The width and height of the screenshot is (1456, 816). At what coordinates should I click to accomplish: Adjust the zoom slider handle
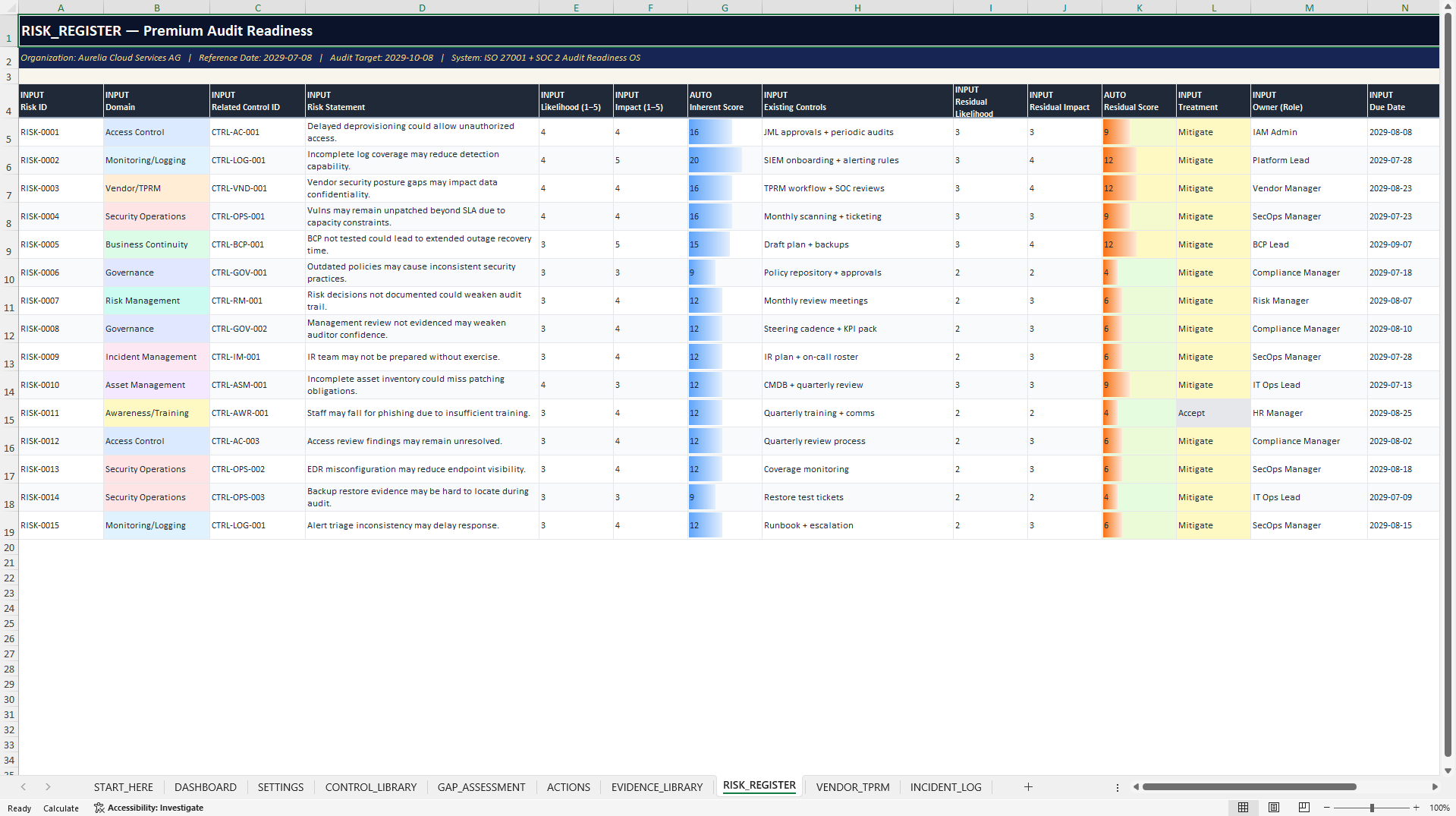(1372, 808)
